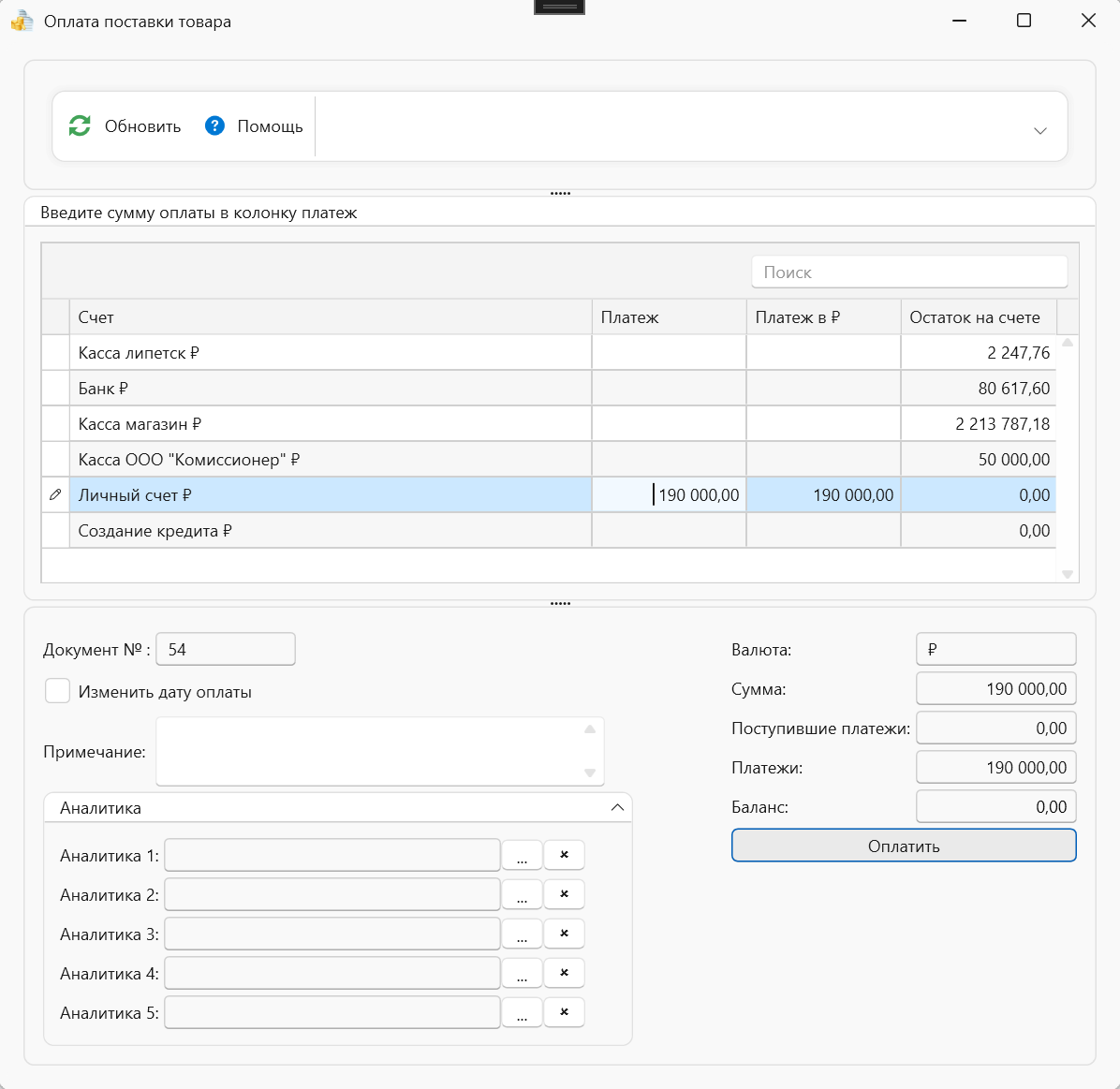1120x1089 pixels.
Task: Clear the Аналитика 4 field with the × icon
Action: pos(564,973)
